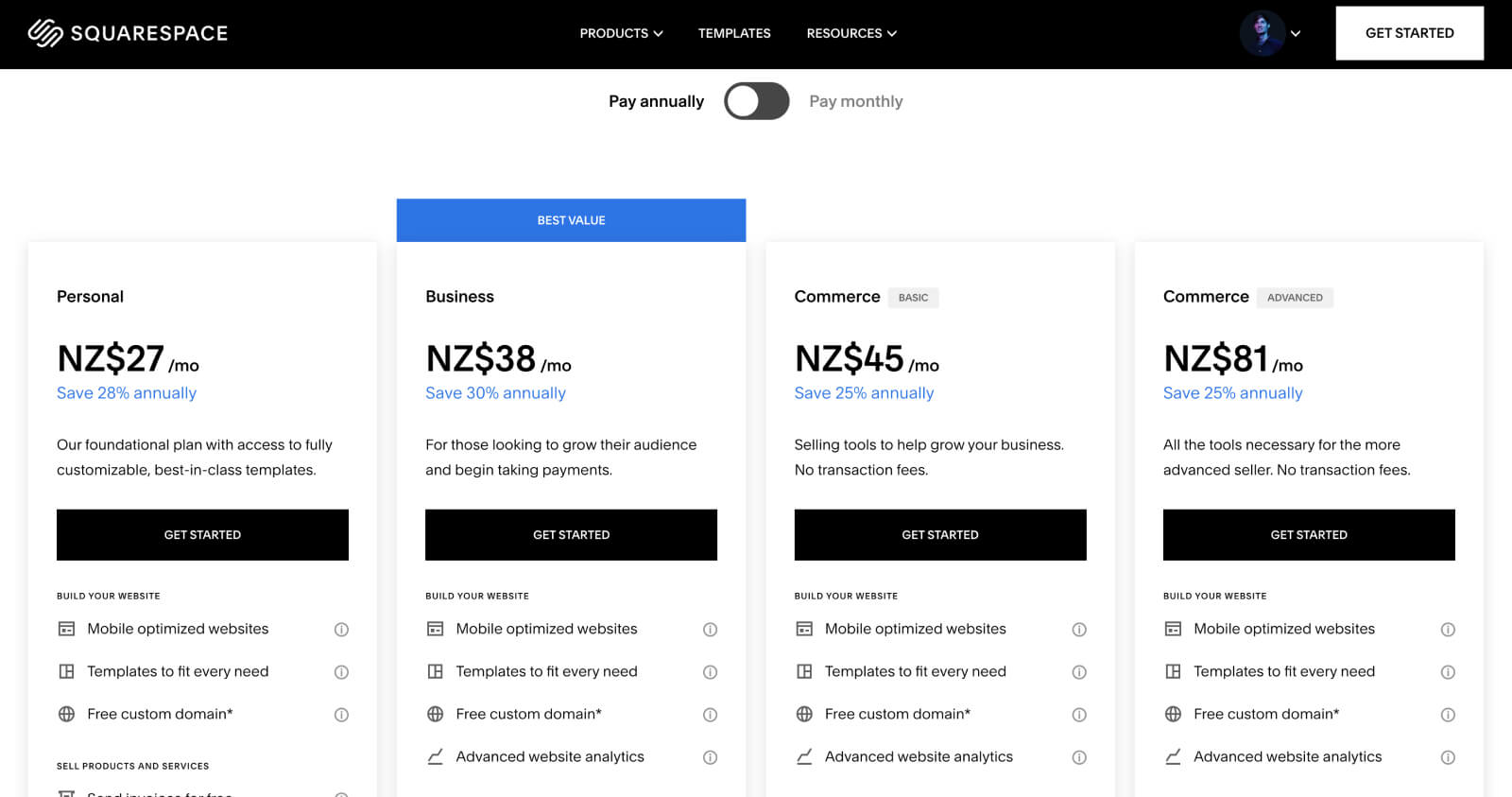The image size is (1512, 797).
Task: Click the user profile avatar
Action: click(1263, 33)
